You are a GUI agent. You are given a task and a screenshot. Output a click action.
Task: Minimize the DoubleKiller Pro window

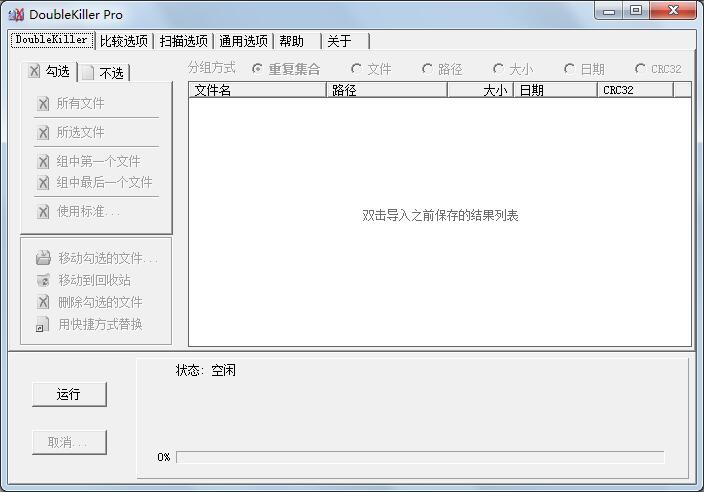(x=609, y=11)
